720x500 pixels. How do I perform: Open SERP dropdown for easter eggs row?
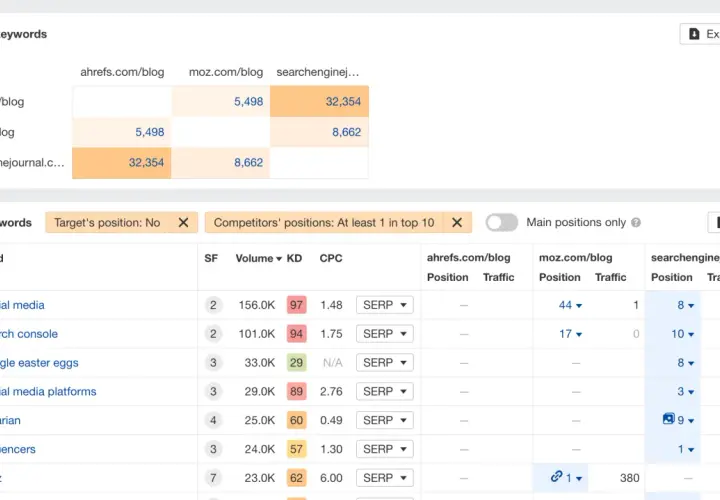click(x=385, y=363)
